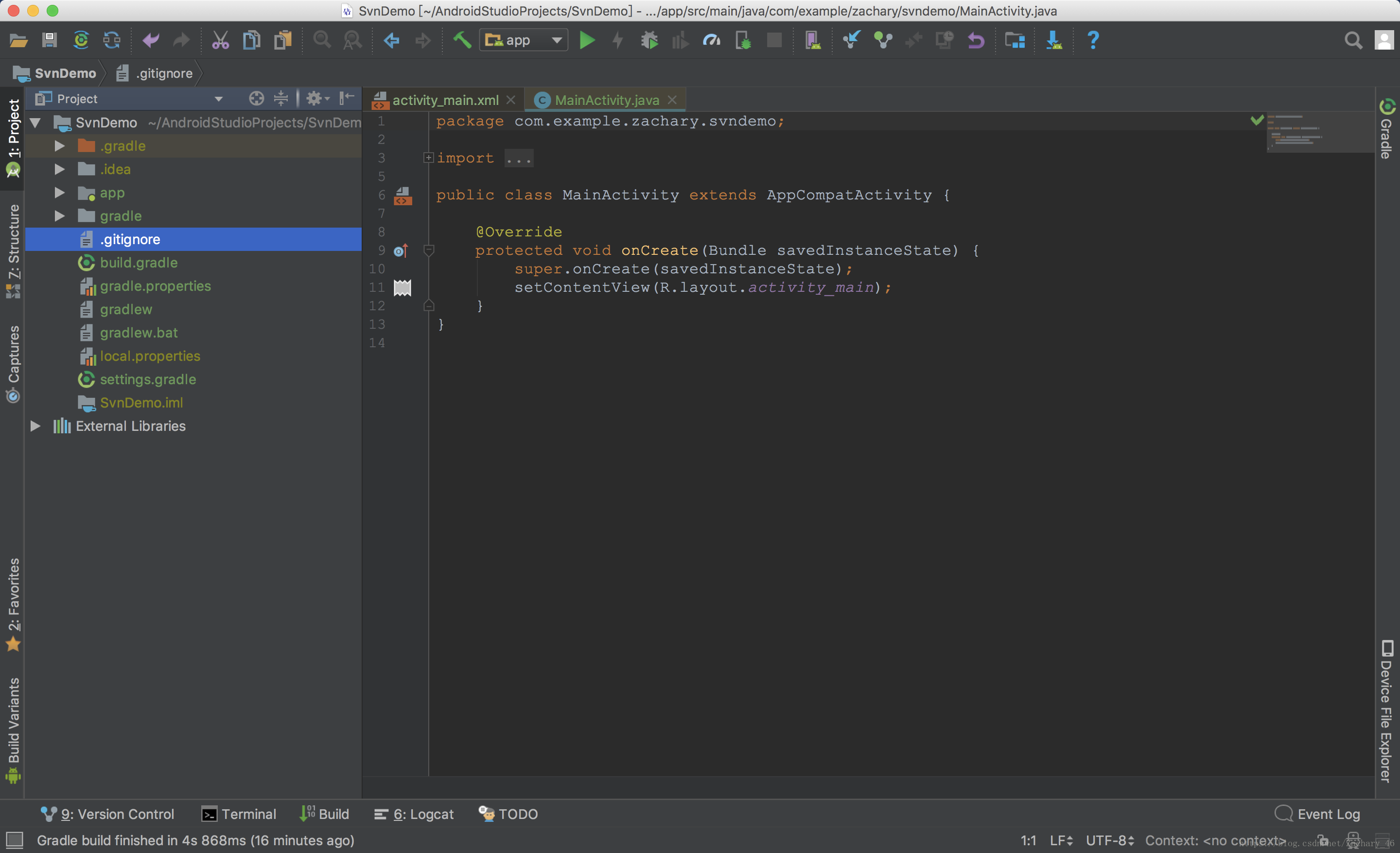Click the UTF-8 encoding selector
The image size is (1400, 853).
(x=1110, y=840)
